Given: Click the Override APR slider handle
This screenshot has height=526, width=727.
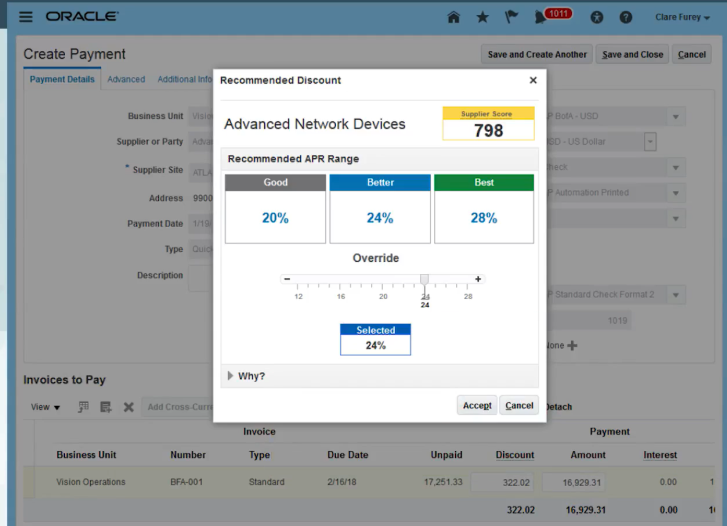Looking at the screenshot, I should pos(424,280).
